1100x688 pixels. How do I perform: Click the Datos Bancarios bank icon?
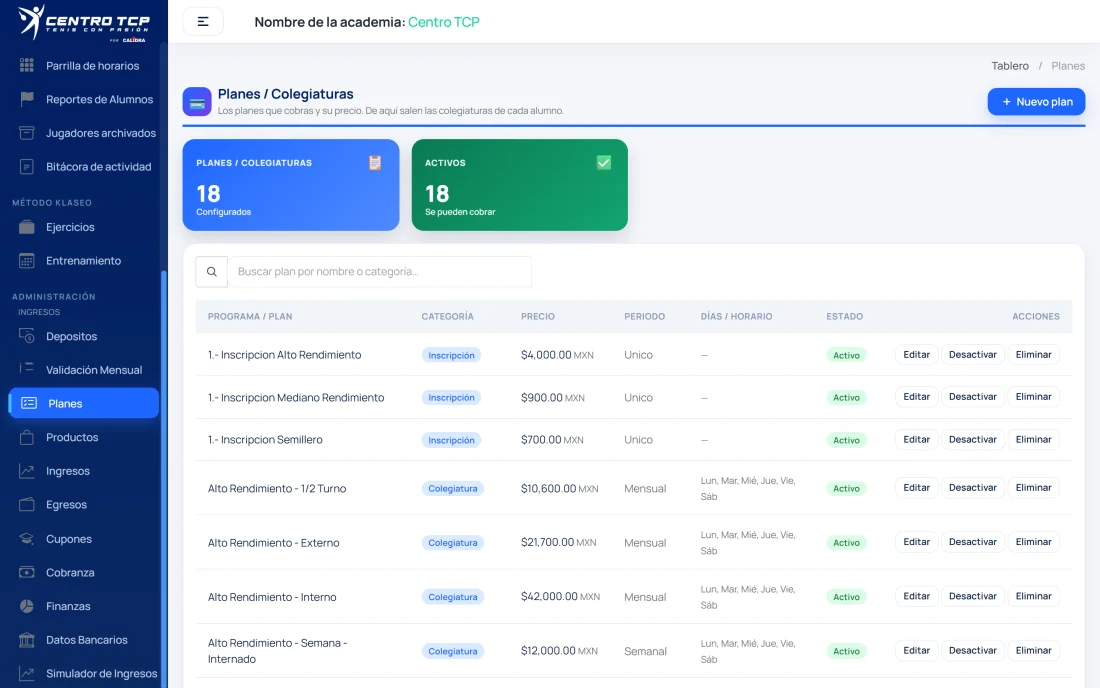pos(27,640)
